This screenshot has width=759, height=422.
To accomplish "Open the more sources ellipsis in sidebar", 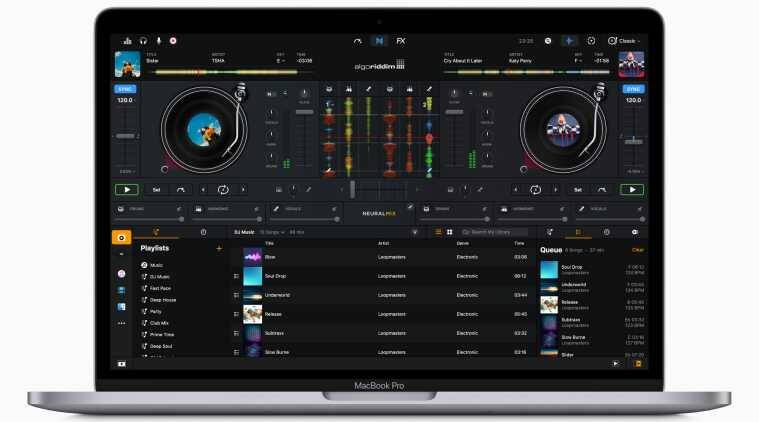I will click(x=121, y=323).
